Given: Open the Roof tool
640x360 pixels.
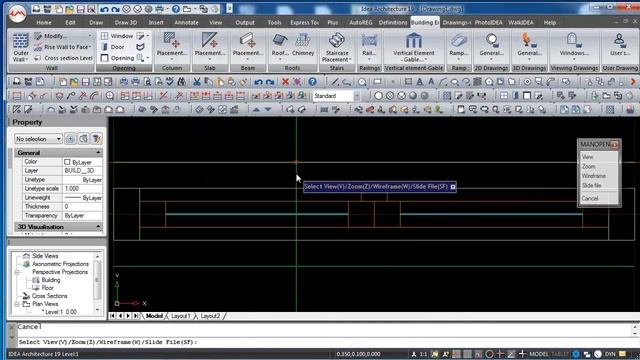Looking at the screenshot, I should pos(280,45).
